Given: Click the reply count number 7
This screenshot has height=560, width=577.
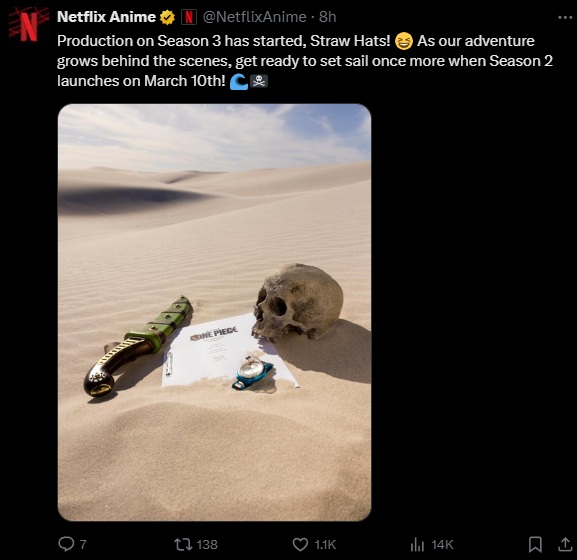Looking at the screenshot, I should (83, 545).
